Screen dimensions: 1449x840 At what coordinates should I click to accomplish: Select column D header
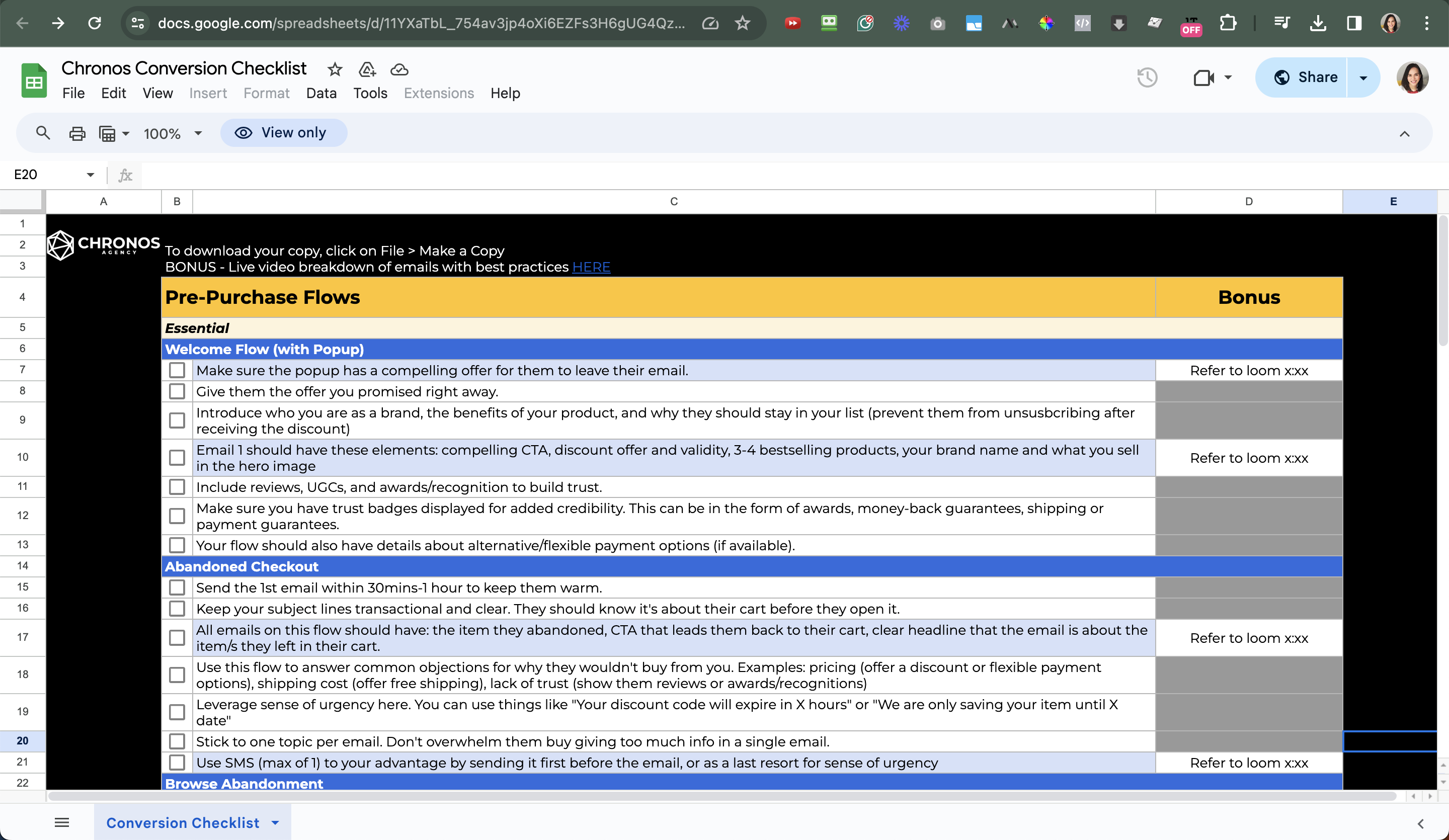1249,201
